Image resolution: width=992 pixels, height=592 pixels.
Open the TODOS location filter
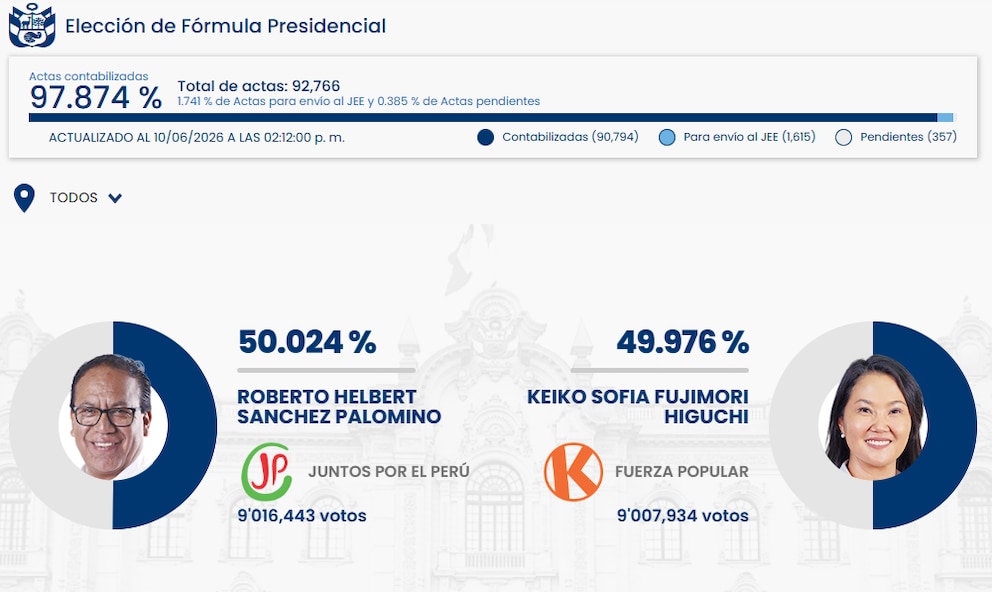click(x=85, y=198)
